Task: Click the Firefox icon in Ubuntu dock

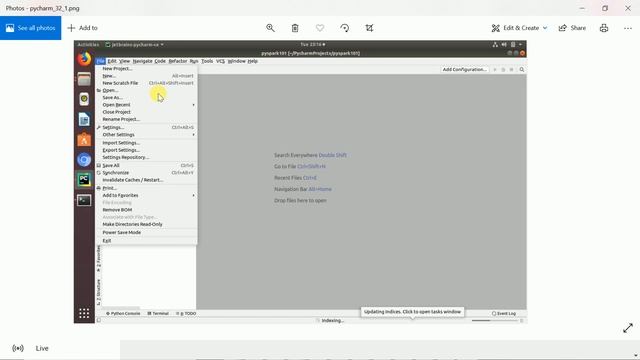Action: [x=84, y=59]
